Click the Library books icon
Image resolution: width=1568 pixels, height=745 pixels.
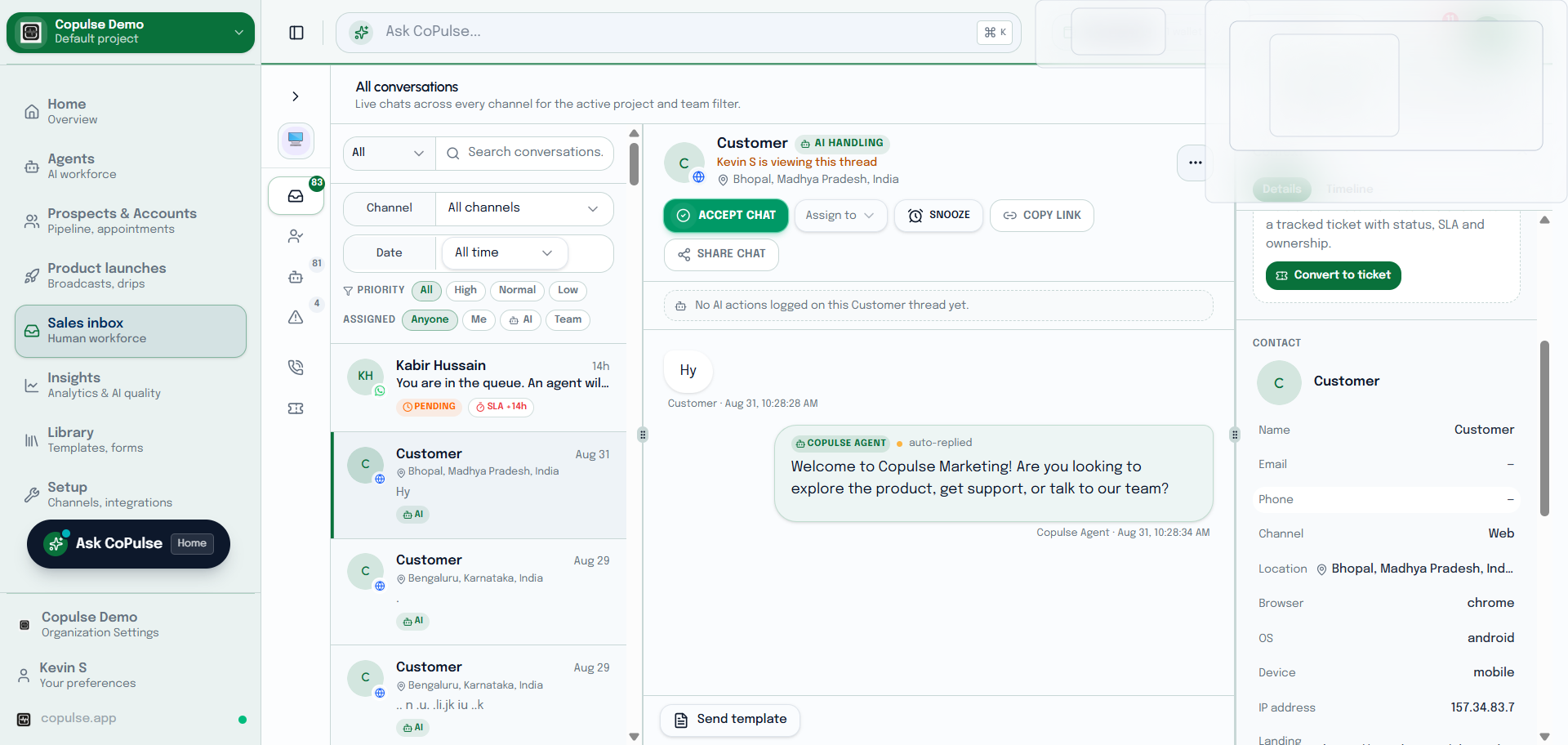pyautogui.click(x=32, y=440)
